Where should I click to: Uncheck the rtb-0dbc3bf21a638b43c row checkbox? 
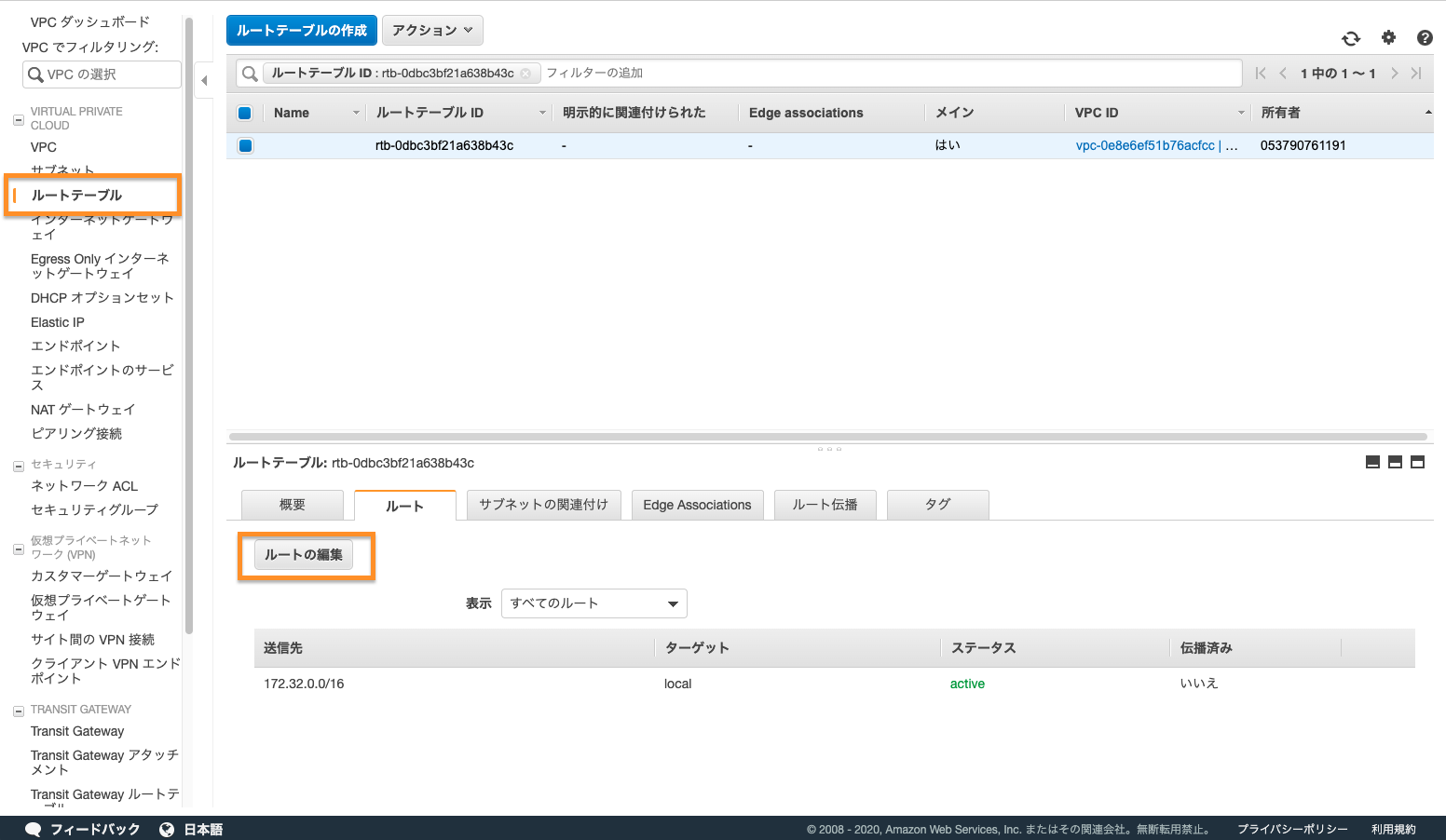[245, 145]
